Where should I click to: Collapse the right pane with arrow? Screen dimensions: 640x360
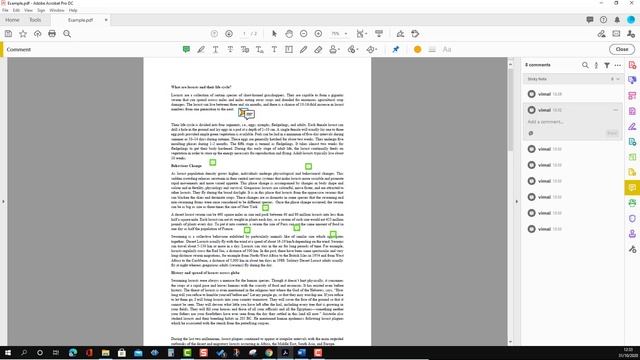coord(516,201)
